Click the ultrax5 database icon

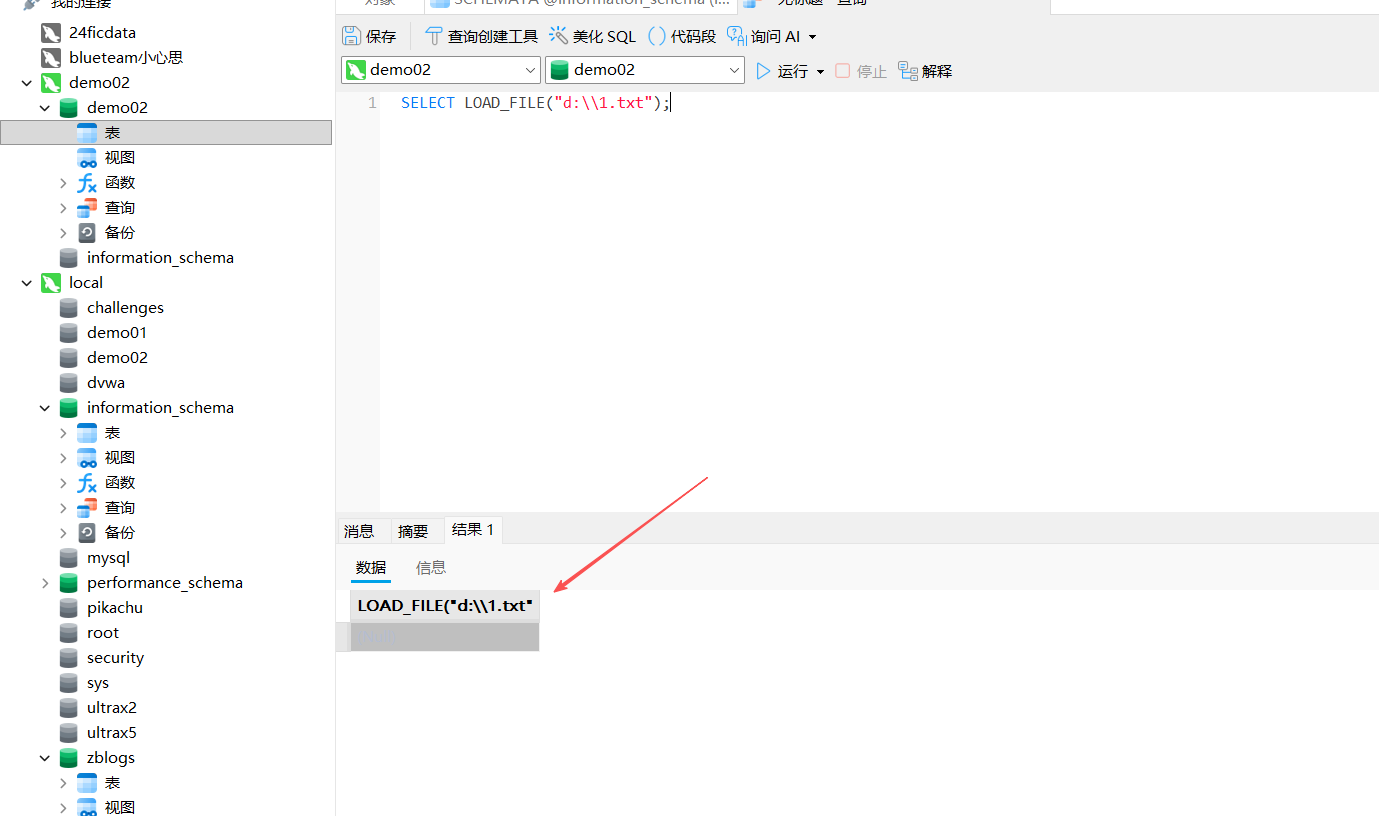pos(68,733)
